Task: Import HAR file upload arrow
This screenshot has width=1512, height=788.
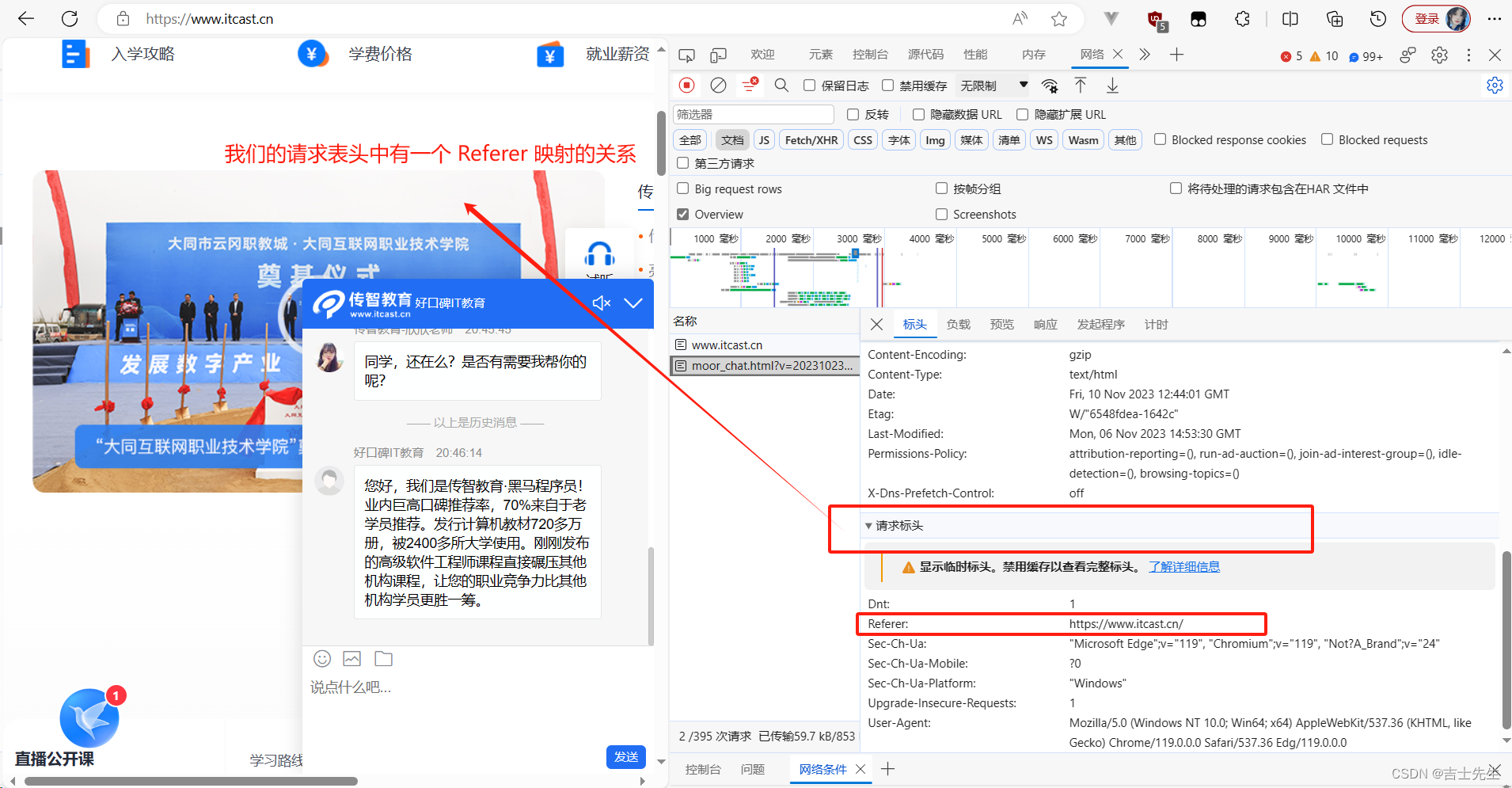Action: [1081, 85]
